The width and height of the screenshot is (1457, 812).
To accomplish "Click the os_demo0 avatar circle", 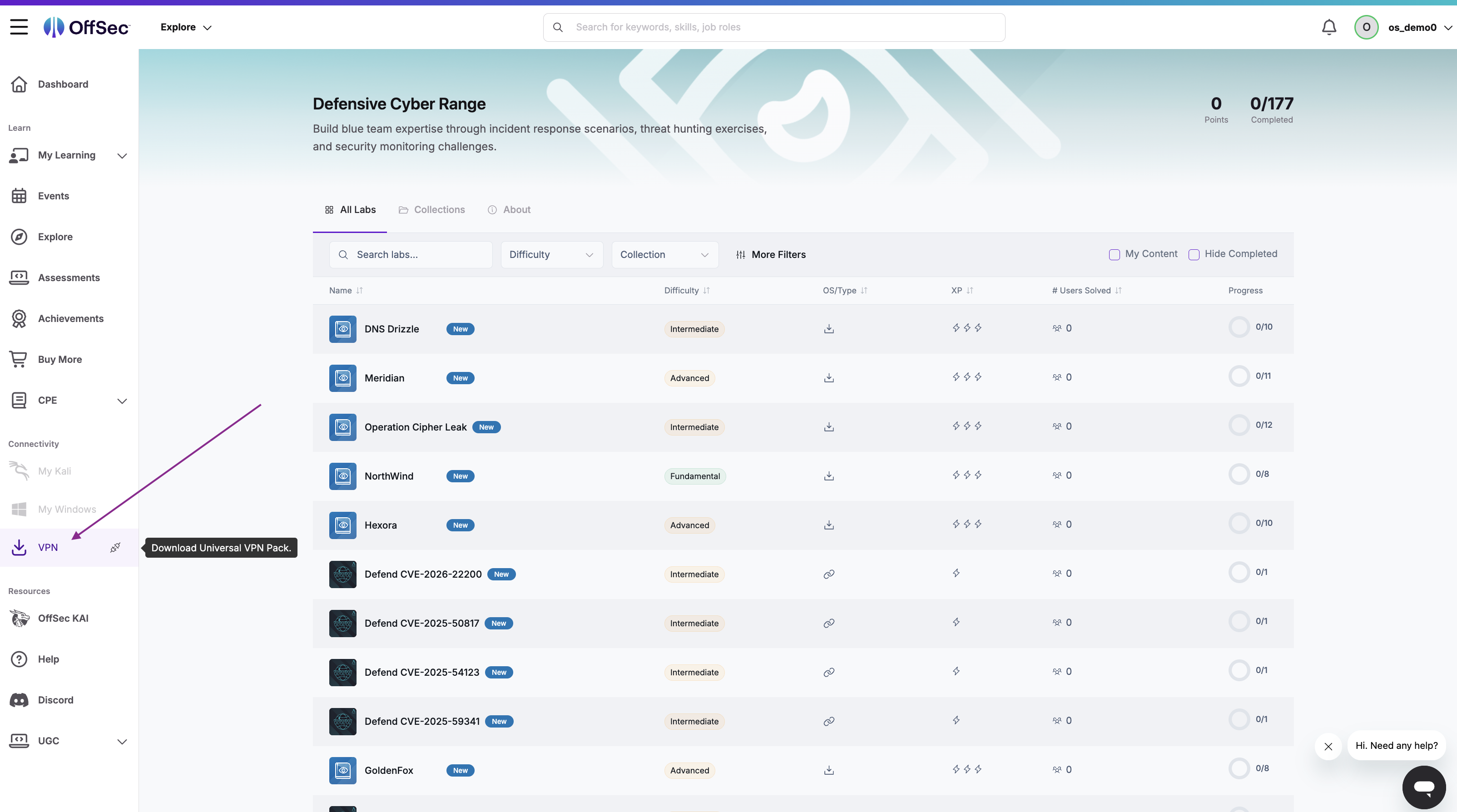I will (x=1366, y=27).
